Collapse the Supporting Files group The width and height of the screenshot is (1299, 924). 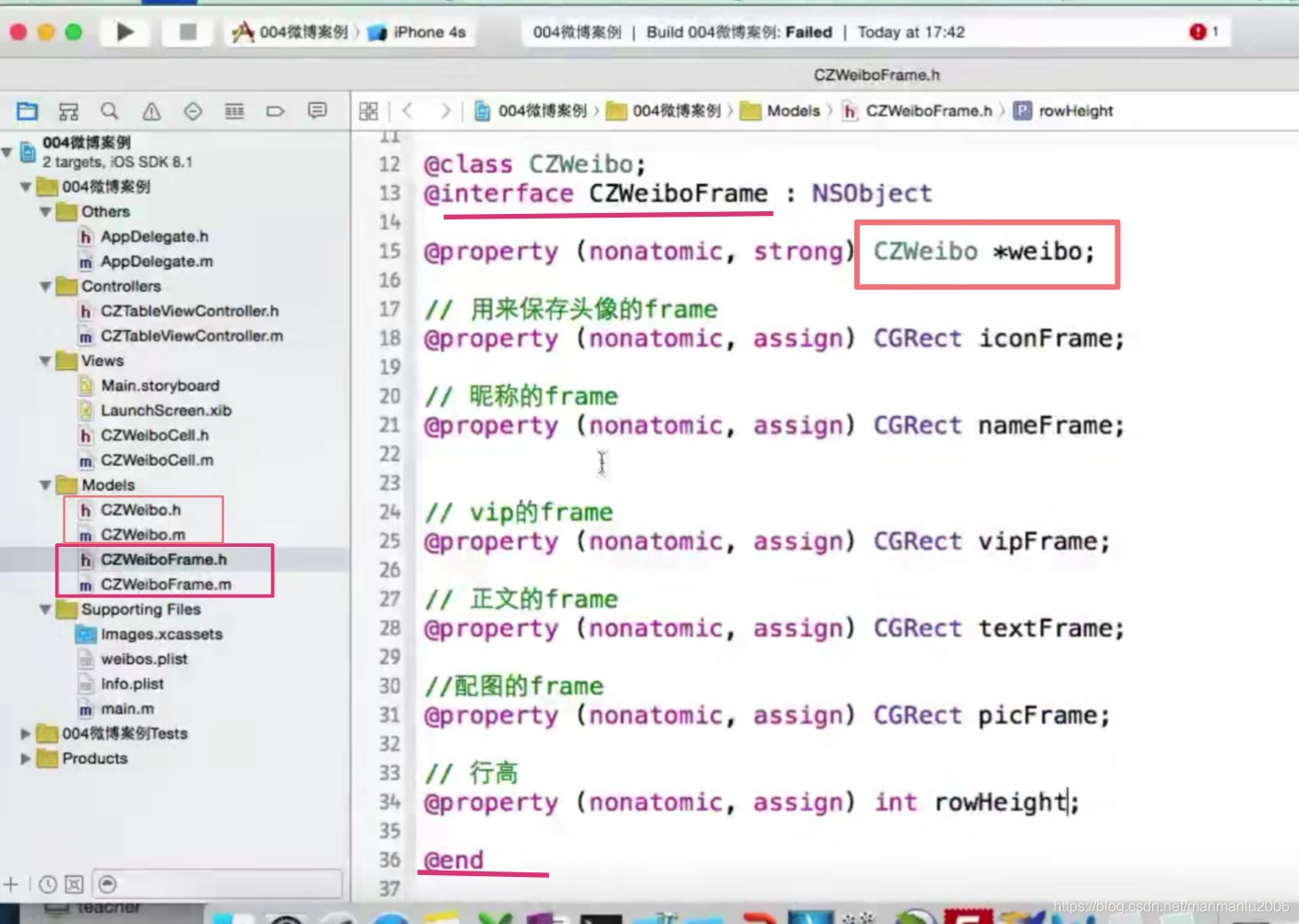pyautogui.click(x=44, y=610)
